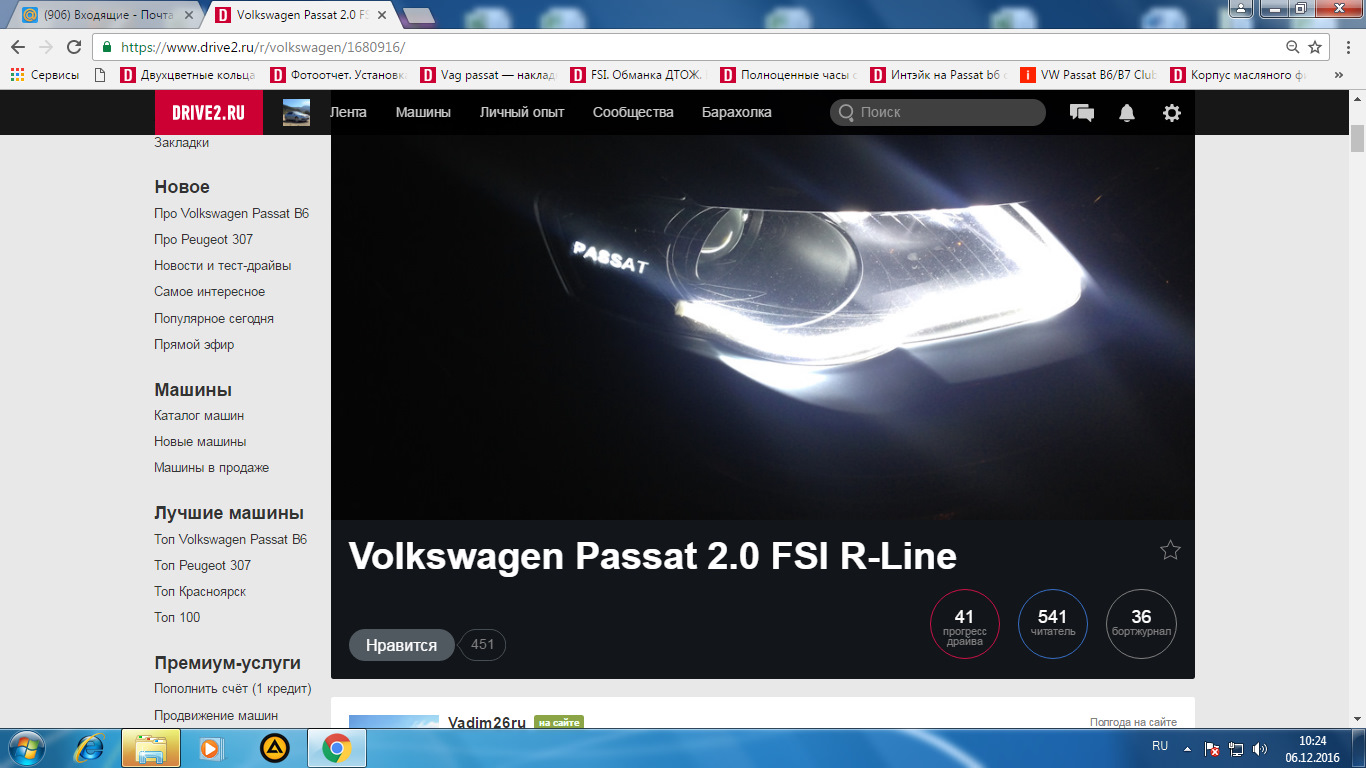The width and height of the screenshot is (1366, 768).
Task: Open Личный опыт menu item
Action: point(522,112)
